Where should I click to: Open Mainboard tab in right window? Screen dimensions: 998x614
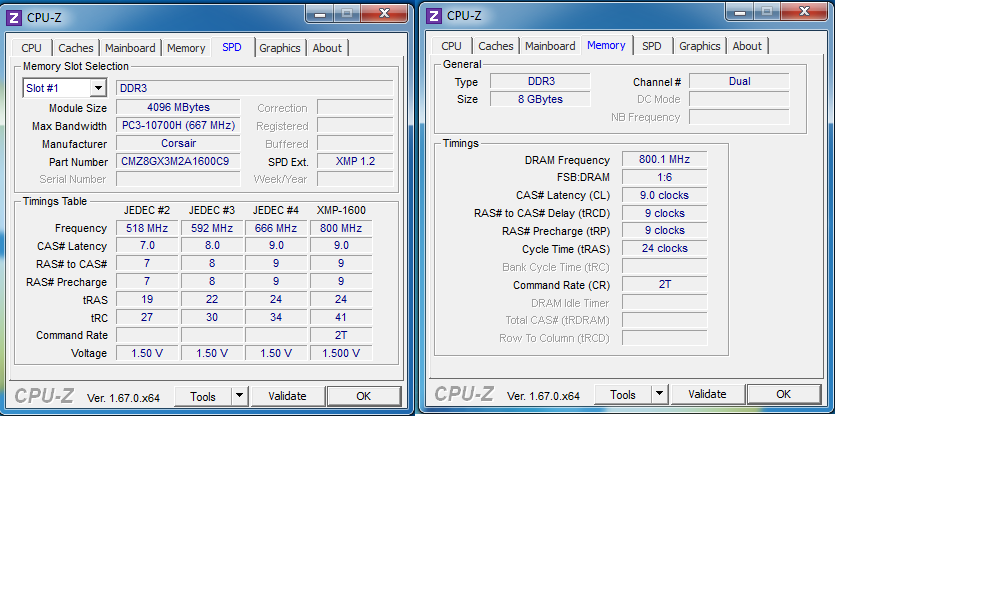pyautogui.click(x=550, y=46)
